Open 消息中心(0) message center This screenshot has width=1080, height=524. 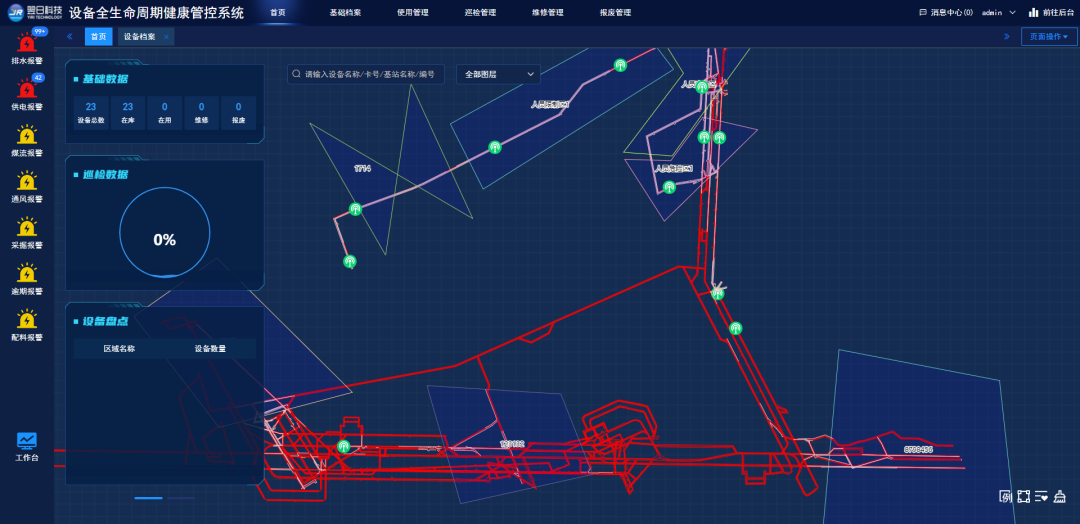click(x=946, y=12)
